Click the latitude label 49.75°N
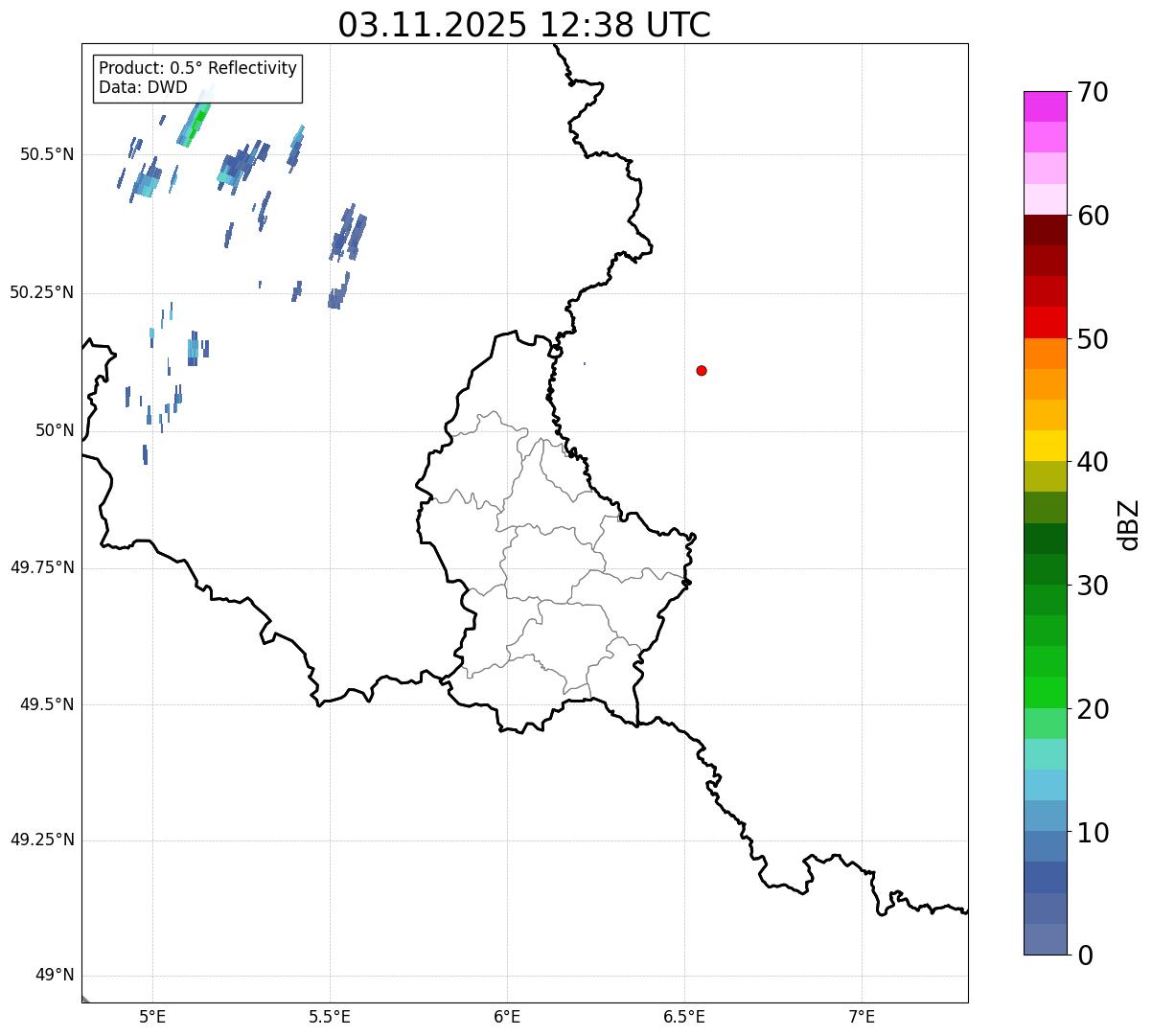This screenshot has width=1152, height=1036. [x=42, y=567]
